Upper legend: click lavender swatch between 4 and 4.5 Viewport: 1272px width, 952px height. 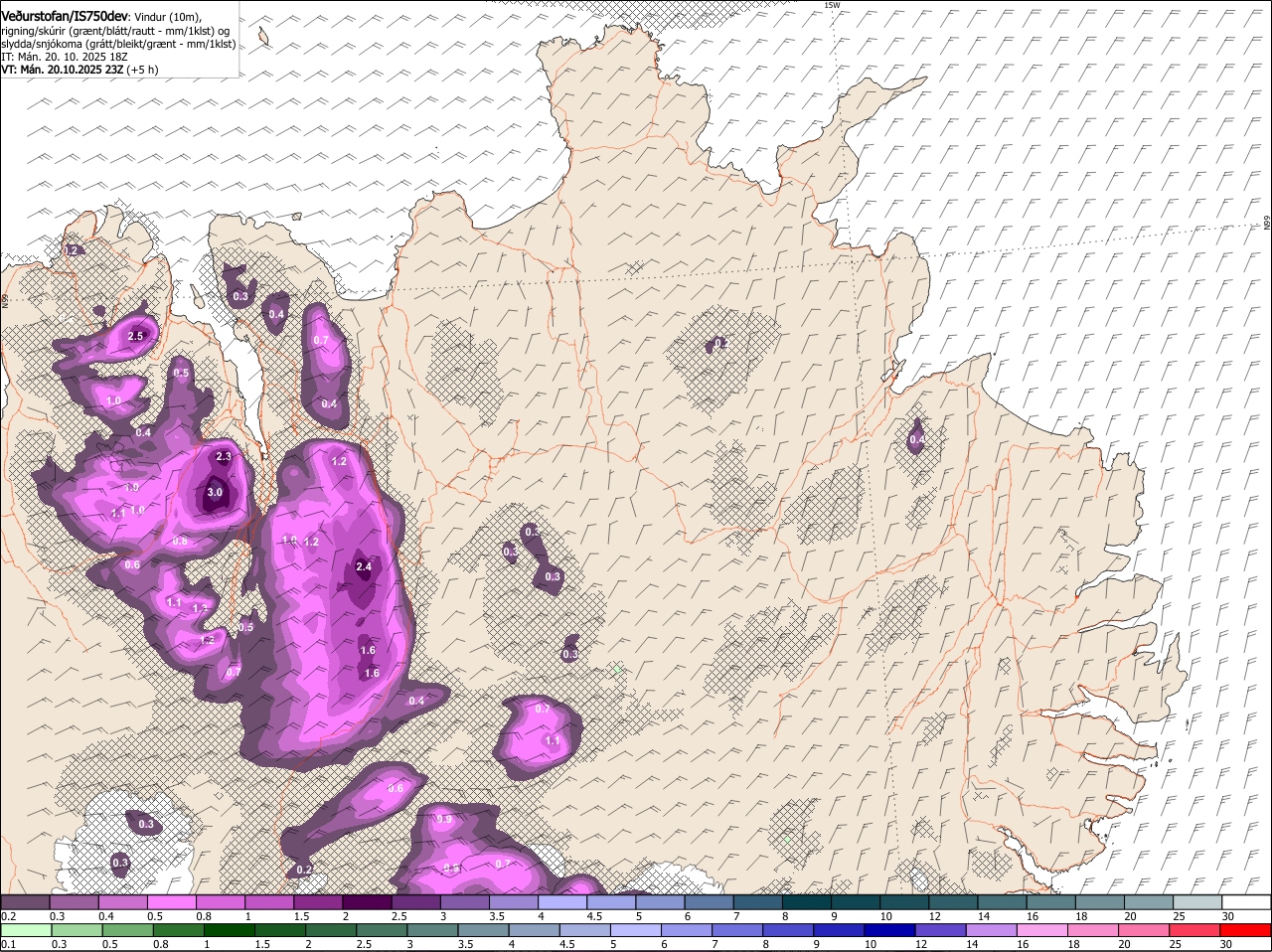coord(560,902)
